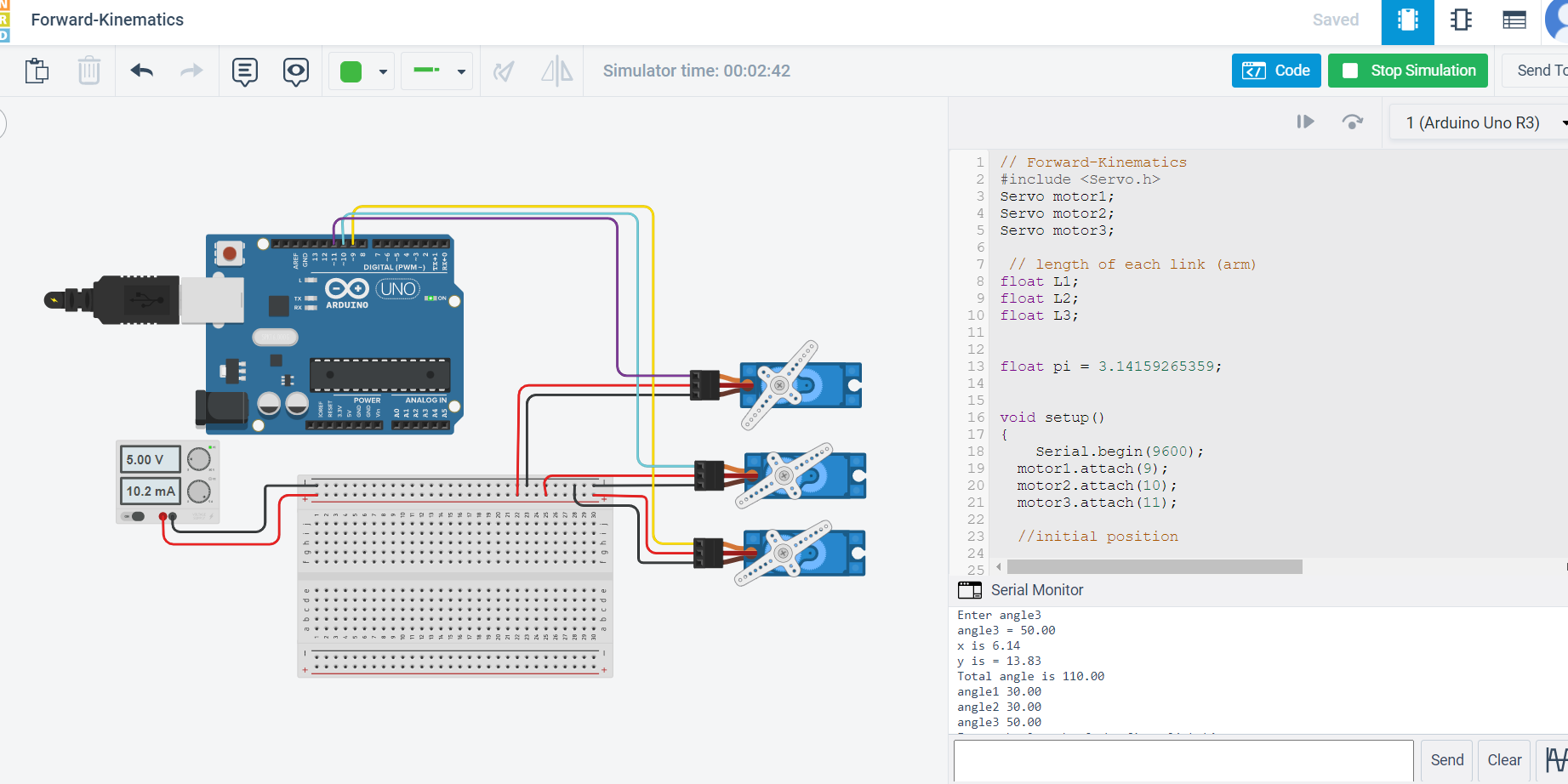Click the Redo arrow icon
Viewport: 1568px width, 784px height.
191,71
